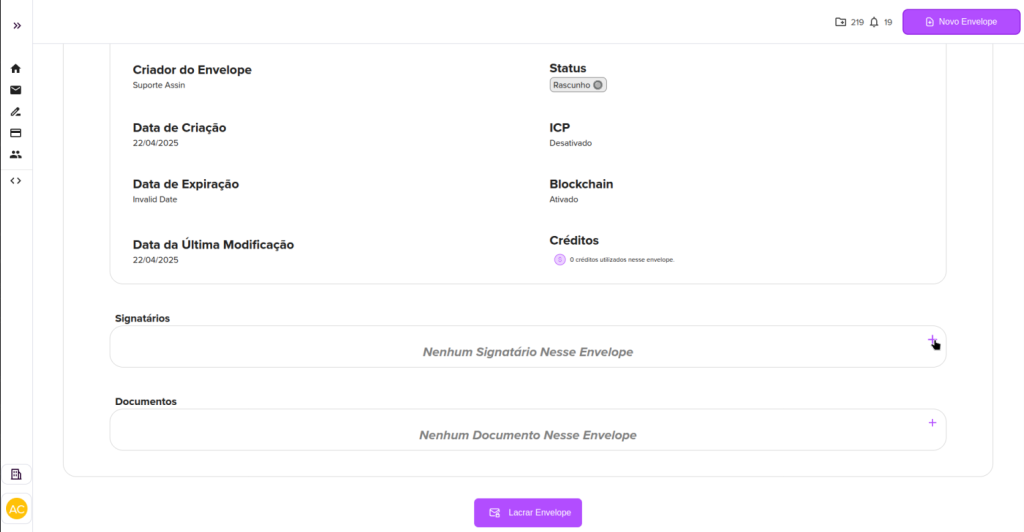Click the empty Nenhum Documento panel
Viewport: 1024px width, 532px height.
coord(527,435)
